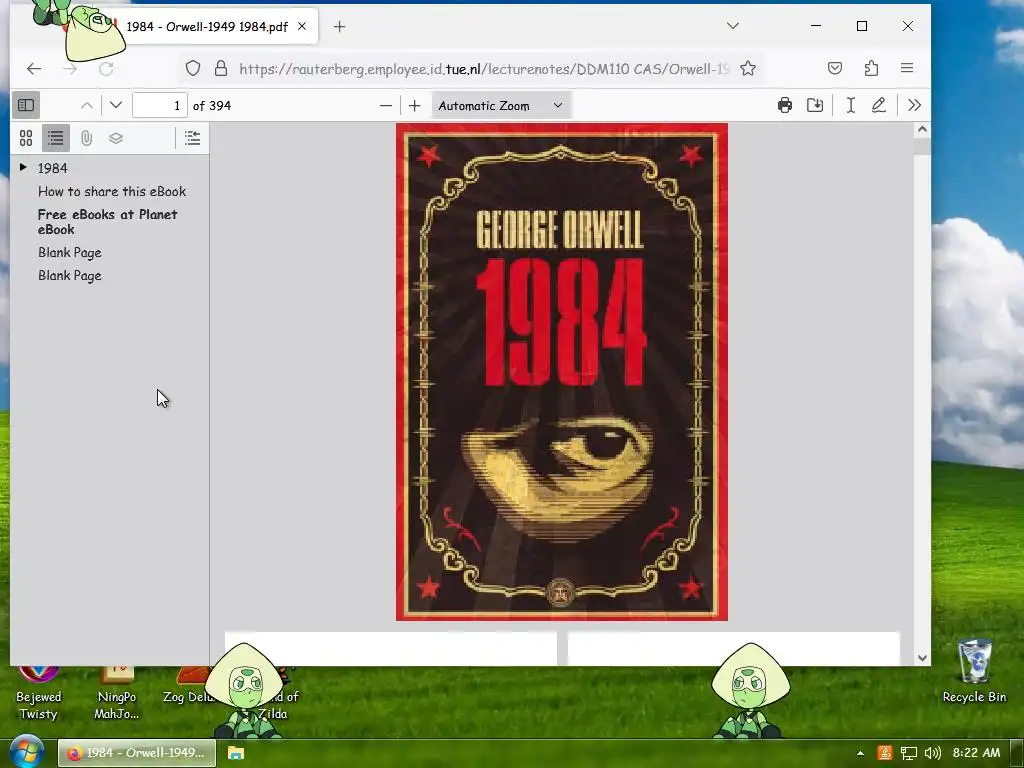This screenshot has width=1024, height=768.
Task: Click the outline current item button
Action: coord(192,138)
